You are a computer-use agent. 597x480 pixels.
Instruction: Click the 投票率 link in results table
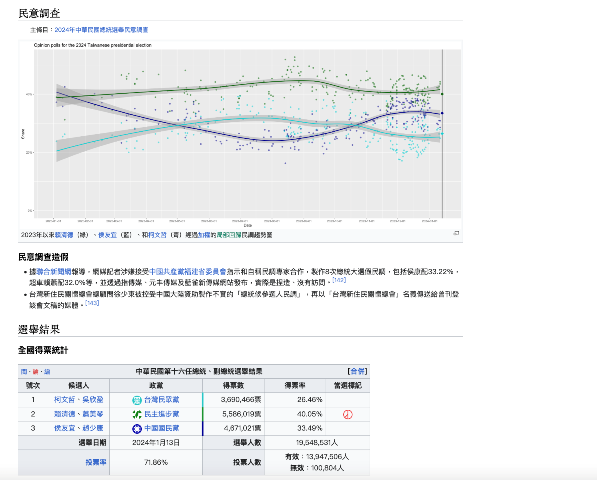[96, 462]
